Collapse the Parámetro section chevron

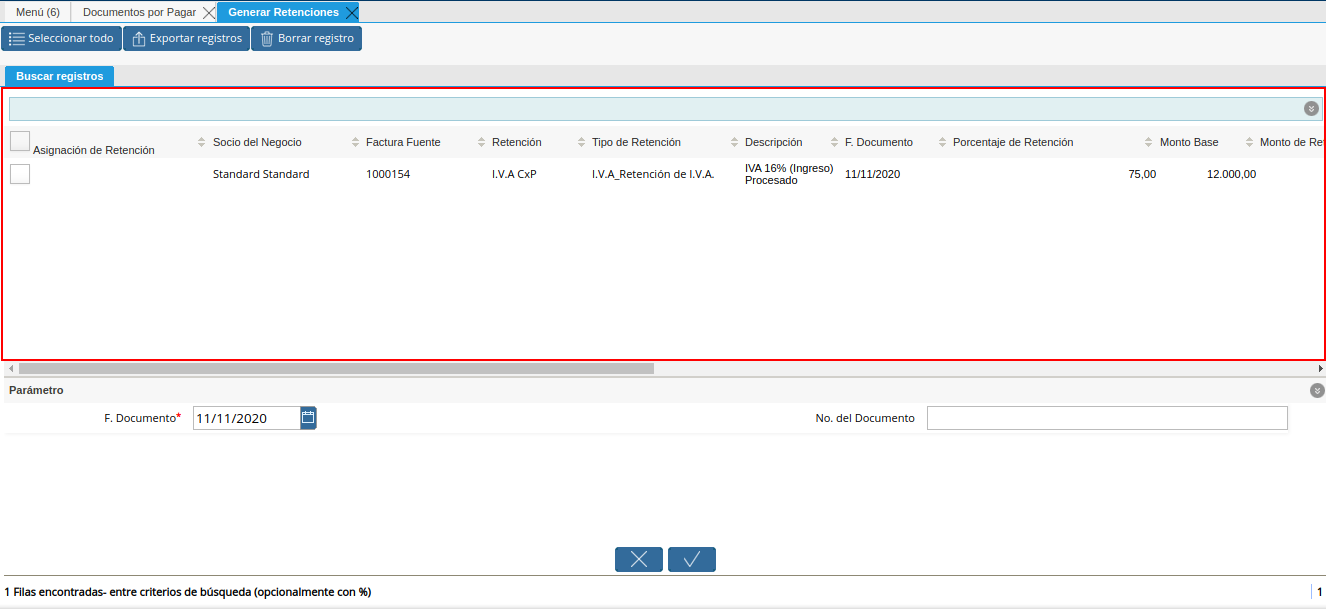pos(1317,390)
